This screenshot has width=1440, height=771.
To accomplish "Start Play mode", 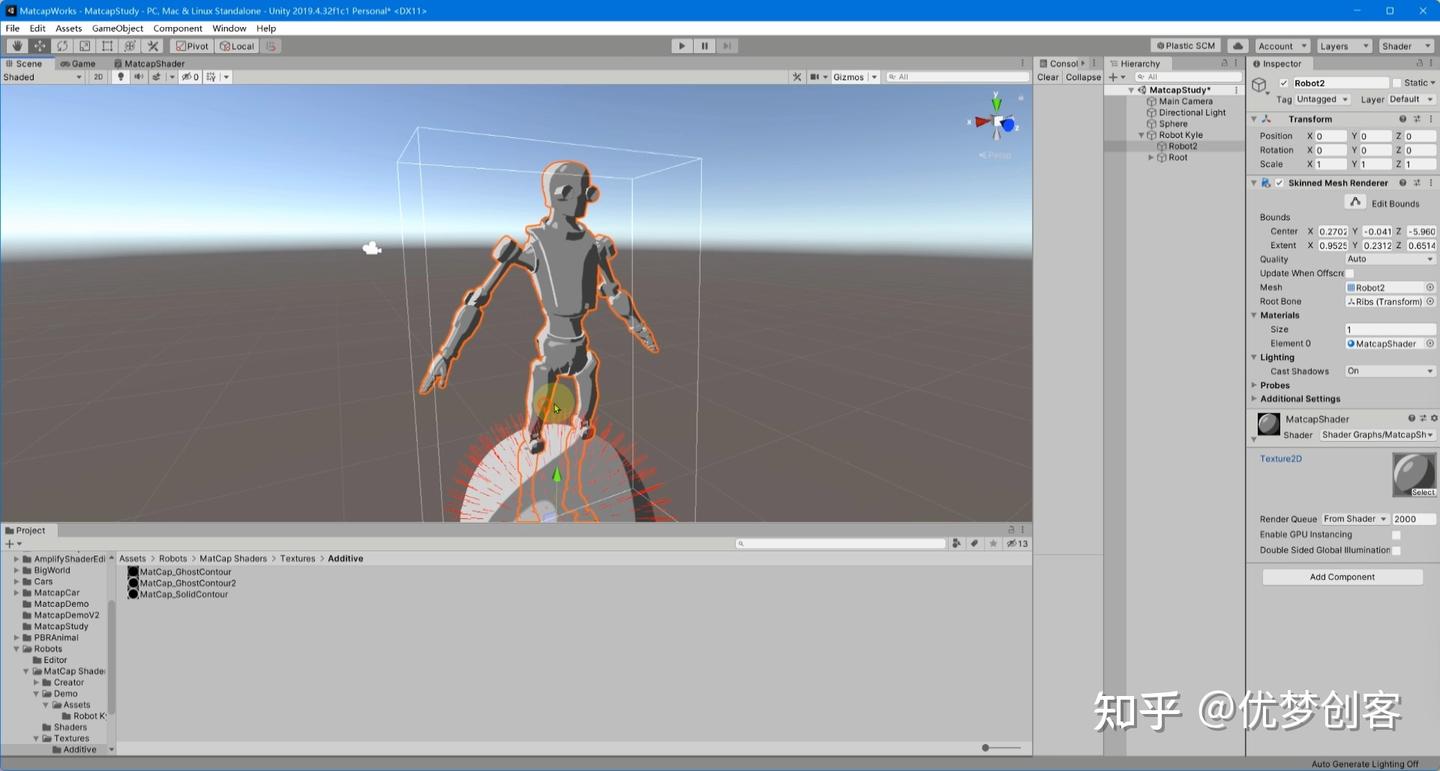I will (x=682, y=46).
